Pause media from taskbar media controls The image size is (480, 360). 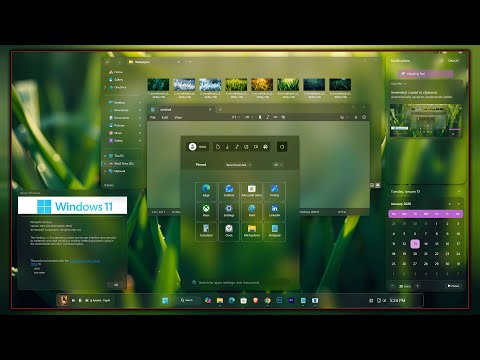point(80,300)
